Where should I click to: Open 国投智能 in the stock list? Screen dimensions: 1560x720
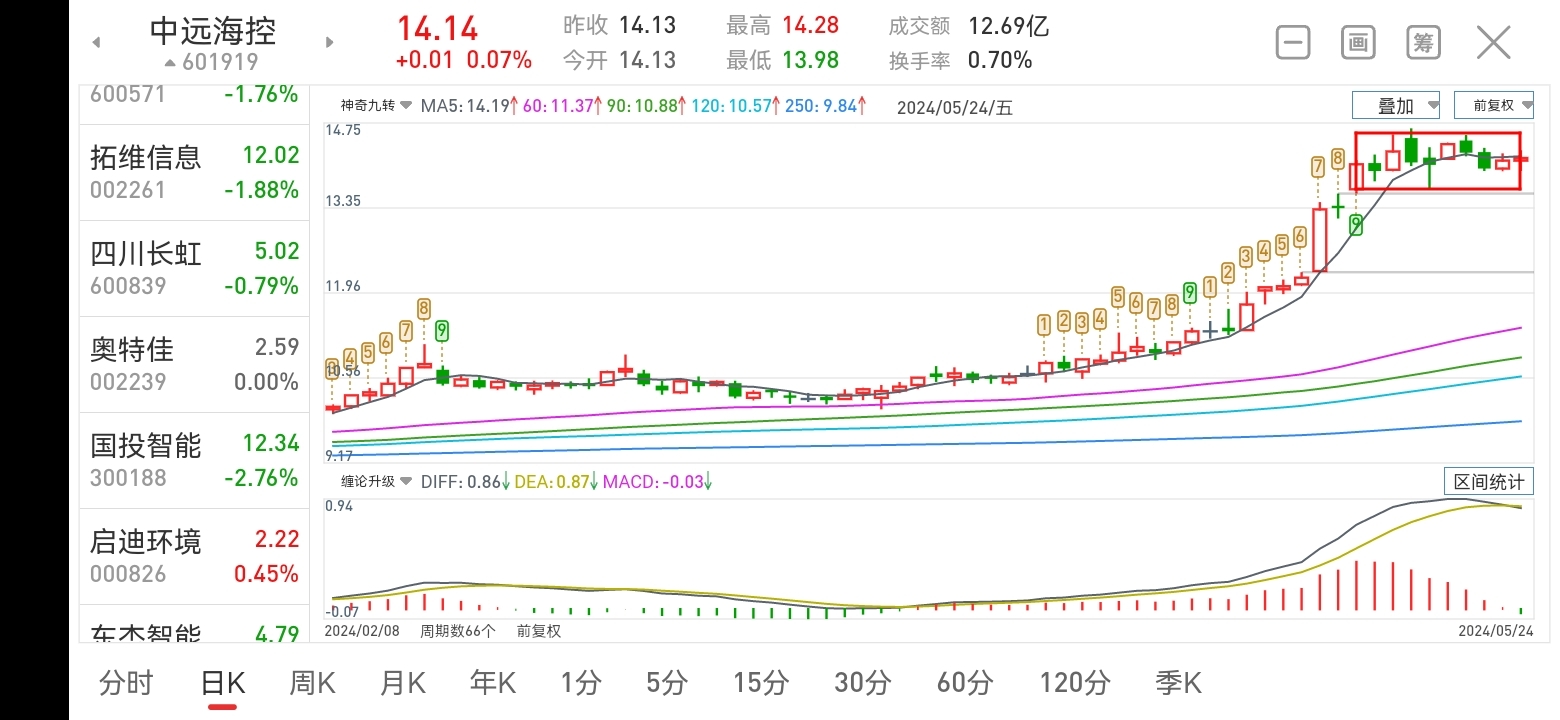[x=194, y=460]
